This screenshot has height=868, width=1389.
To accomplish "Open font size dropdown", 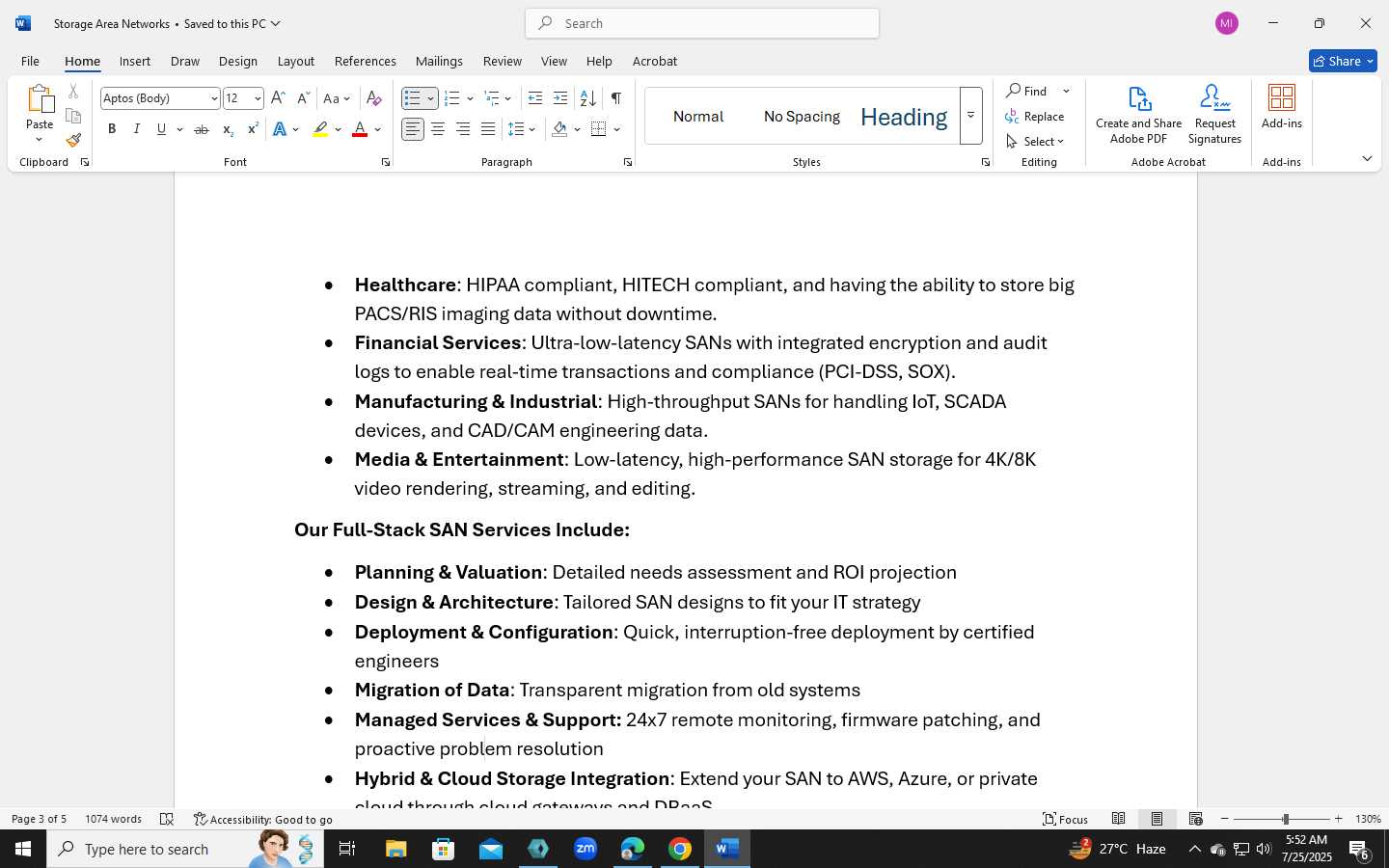I will (x=257, y=98).
